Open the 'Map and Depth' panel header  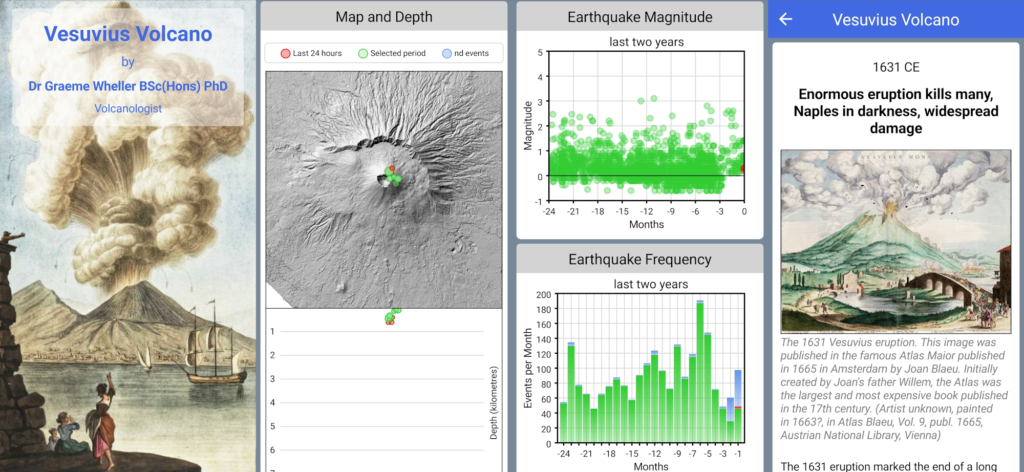[x=384, y=16]
